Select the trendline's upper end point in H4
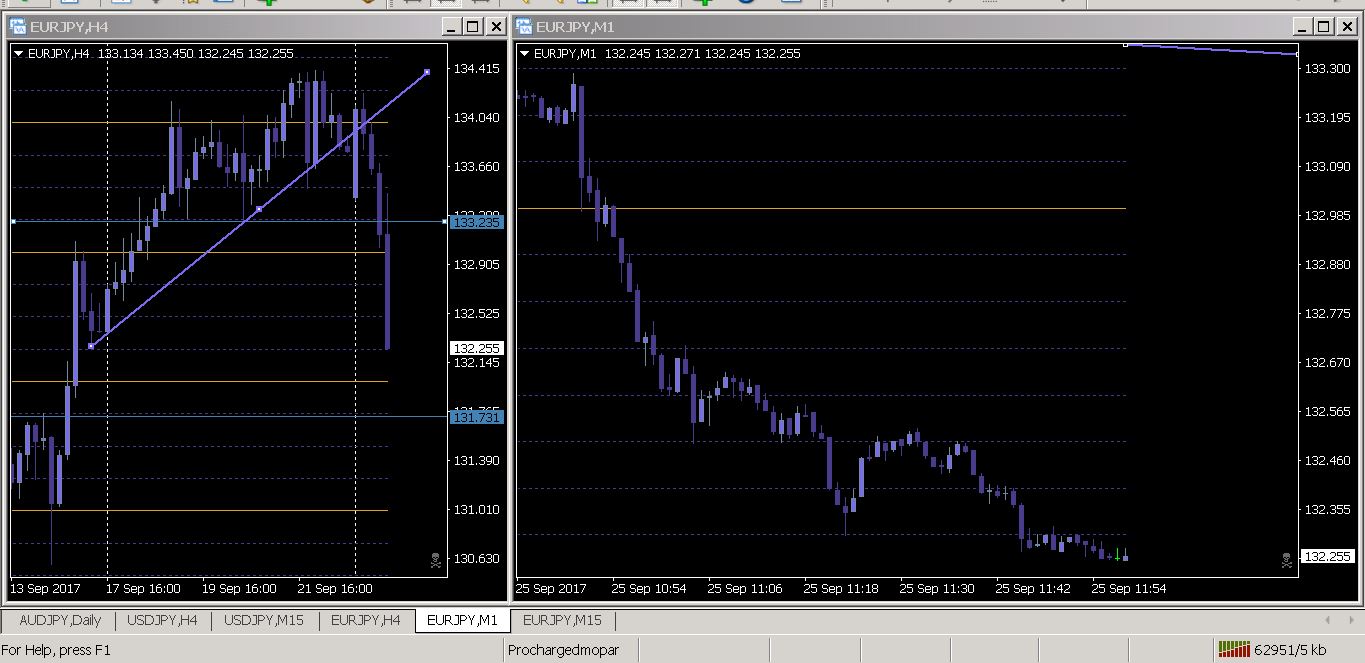 point(427,72)
